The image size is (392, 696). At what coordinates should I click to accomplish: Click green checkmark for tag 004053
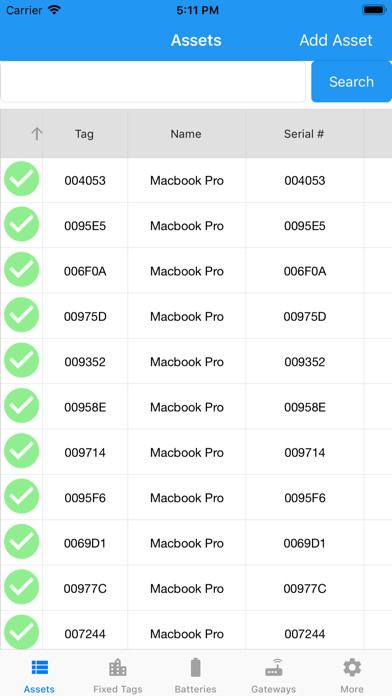point(21,179)
